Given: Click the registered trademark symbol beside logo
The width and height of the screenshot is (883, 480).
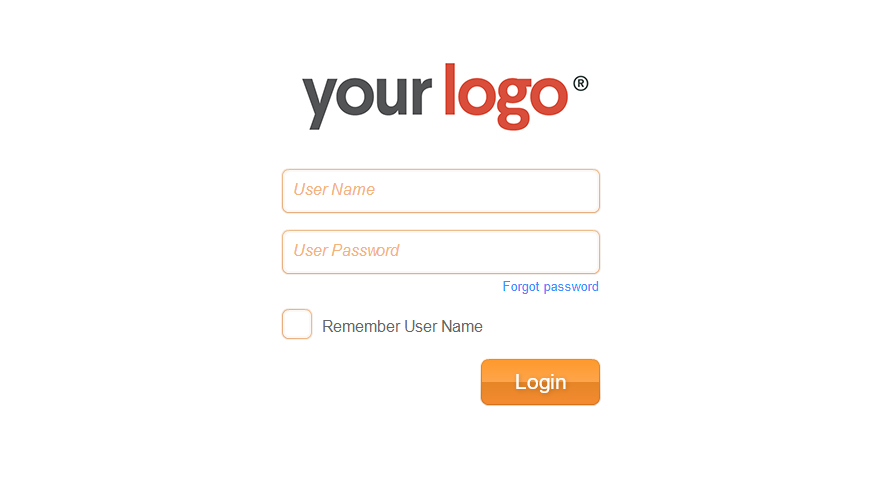Looking at the screenshot, I should click(x=581, y=83).
